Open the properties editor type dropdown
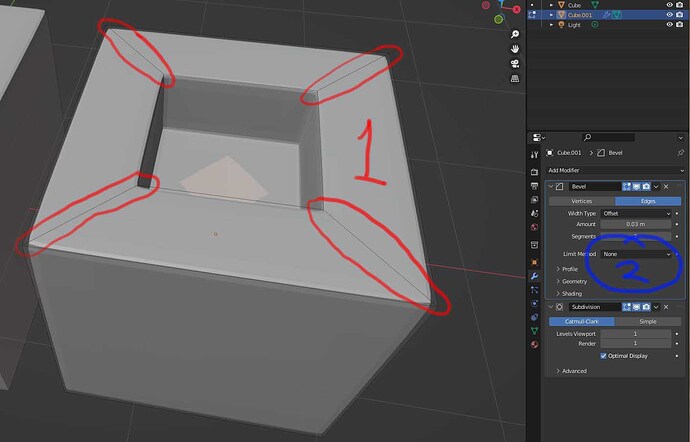The width and height of the screenshot is (690, 442). [x=539, y=138]
